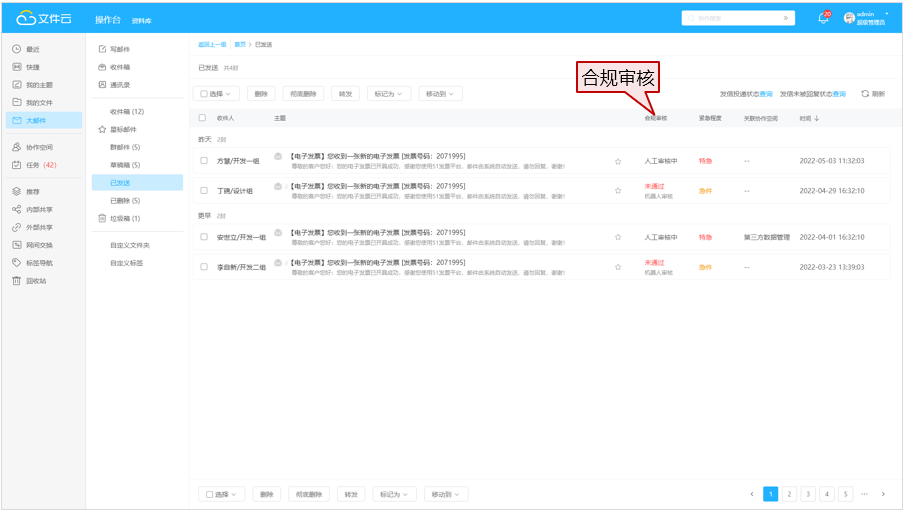
Task: Switch to 资料库 tab in header
Action: 141,20
